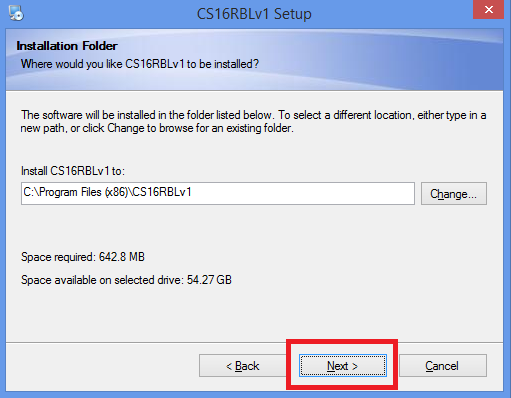The width and height of the screenshot is (511, 398).
Task: Click the Space available 54.27 GB text
Action: [x=126, y=280]
